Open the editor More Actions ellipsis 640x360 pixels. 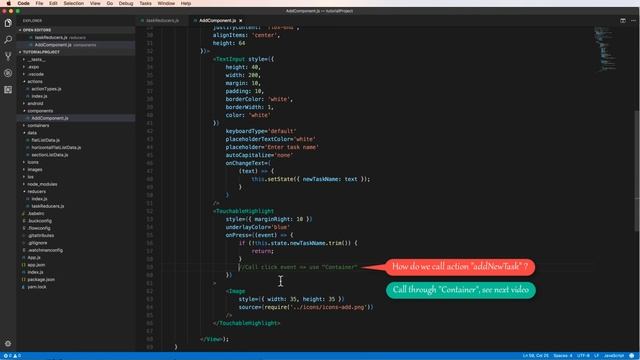click(x=633, y=20)
